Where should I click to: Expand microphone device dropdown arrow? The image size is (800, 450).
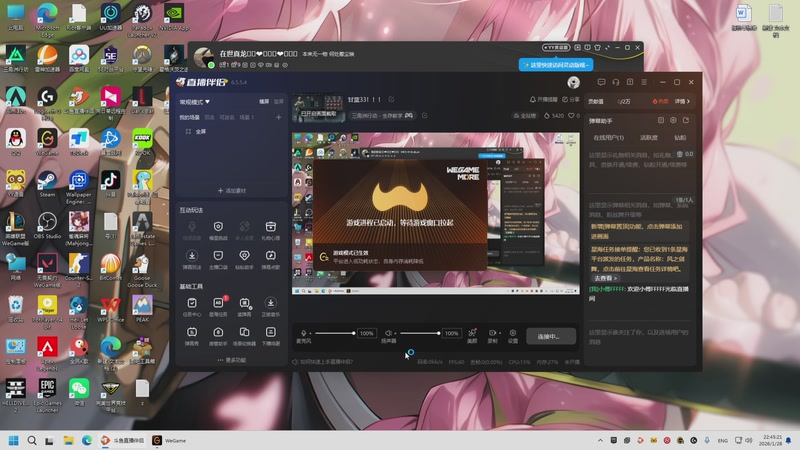click(x=310, y=333)
